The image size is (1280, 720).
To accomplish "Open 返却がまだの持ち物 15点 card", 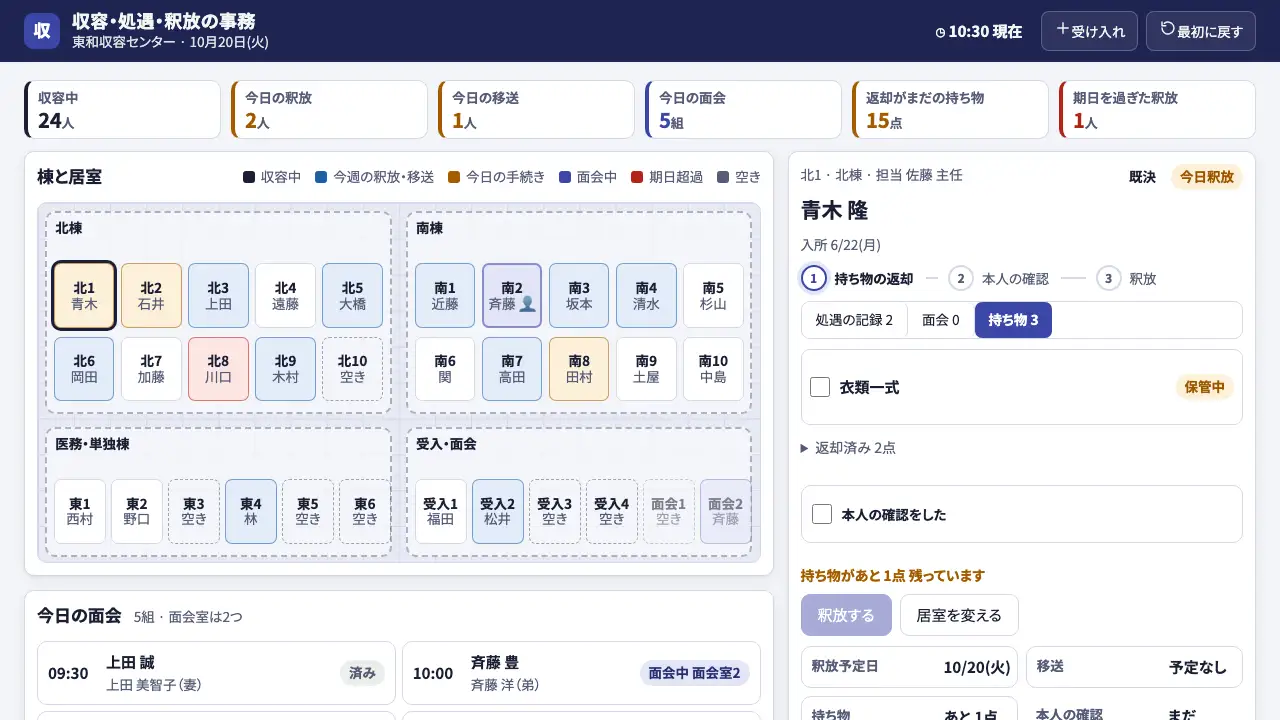I will click(950, 109).
